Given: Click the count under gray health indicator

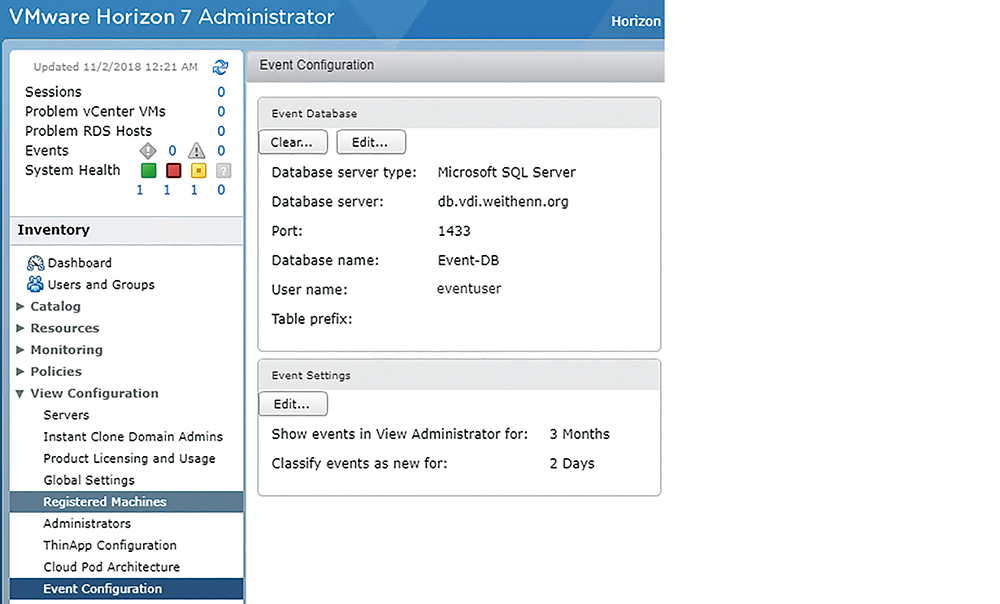Looking at the screenshot, I should pos(221,189).
